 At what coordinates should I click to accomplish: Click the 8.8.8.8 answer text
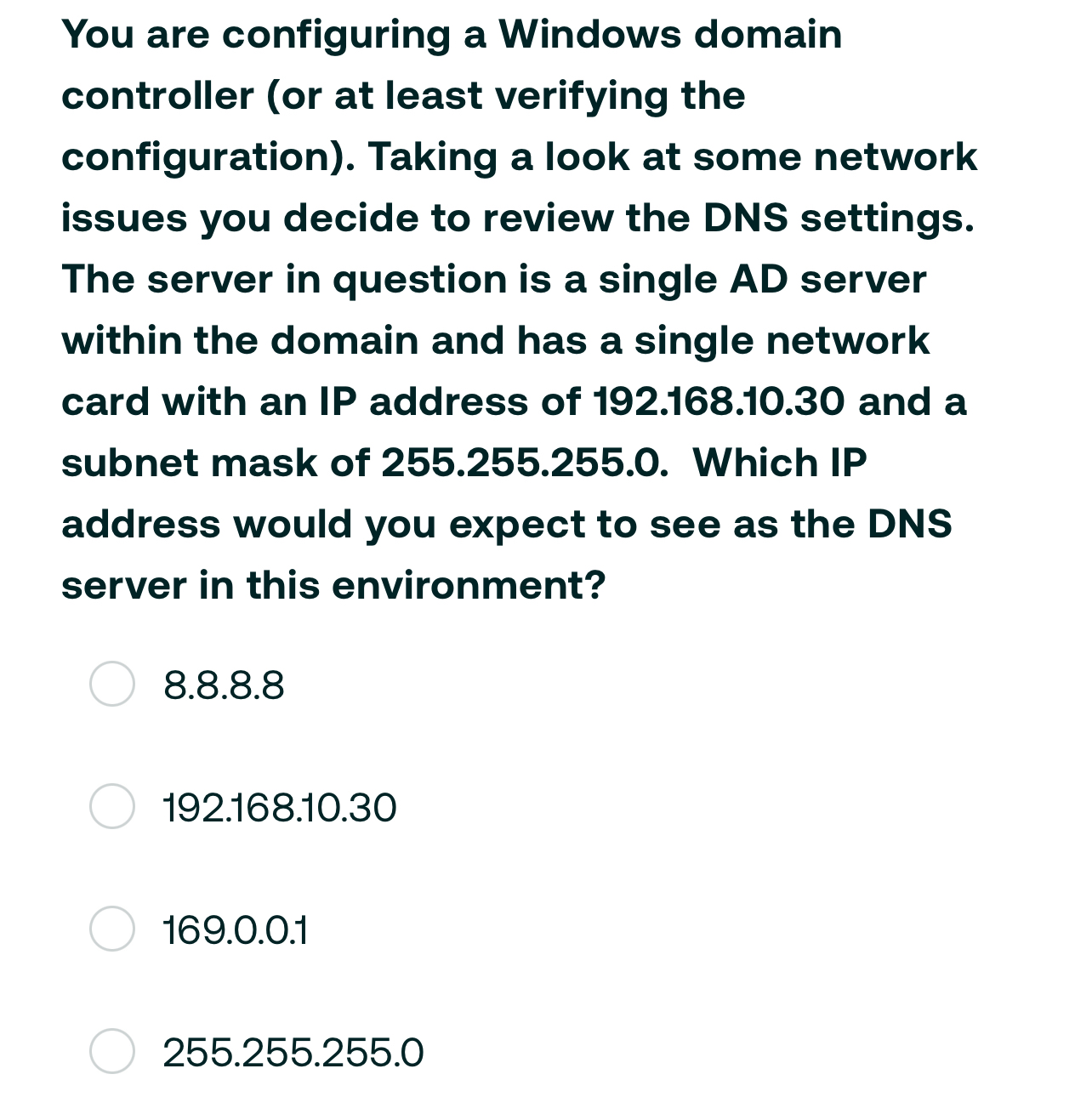click(x=223, y=685)
